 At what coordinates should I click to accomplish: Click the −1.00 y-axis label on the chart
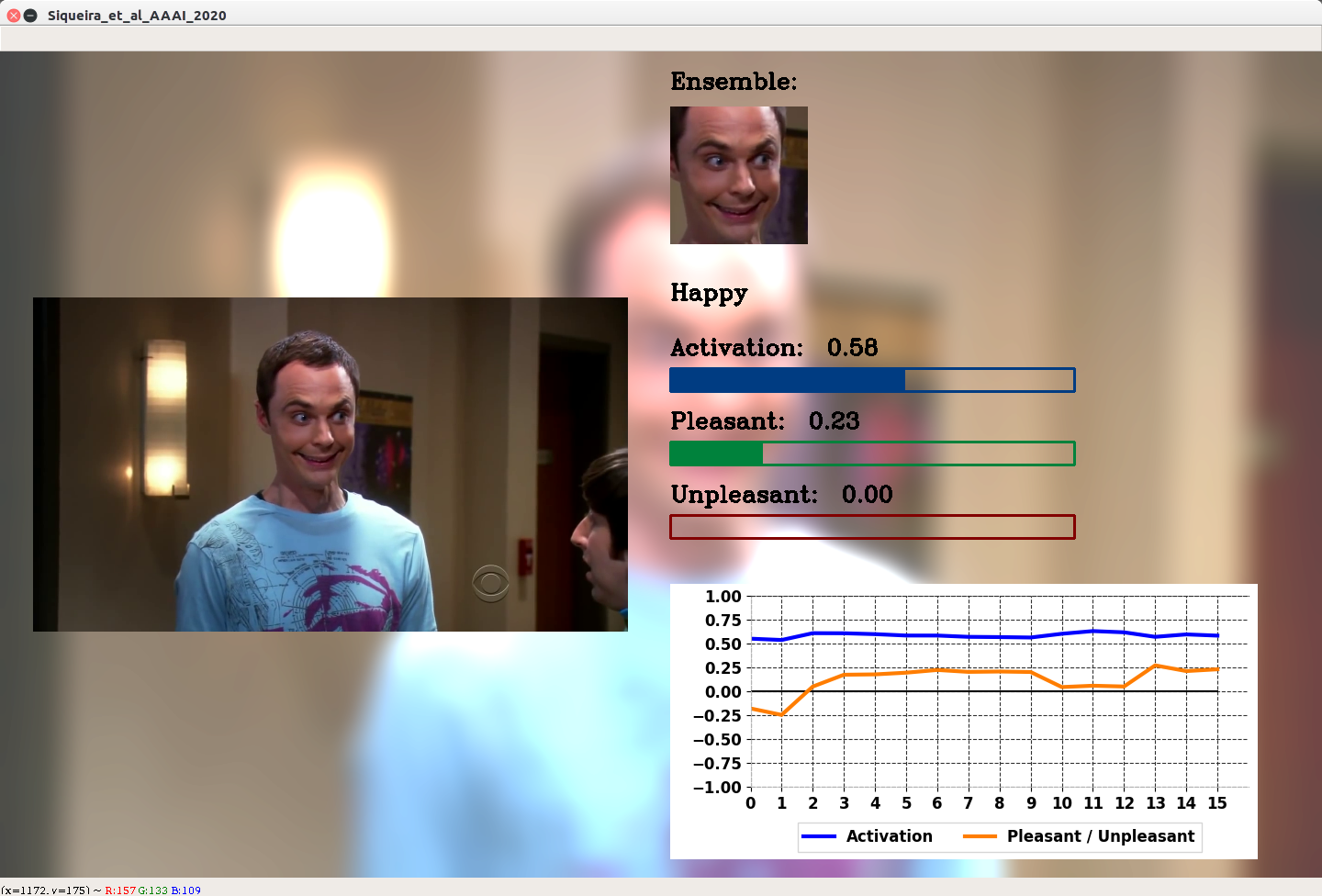pos(717,788)
